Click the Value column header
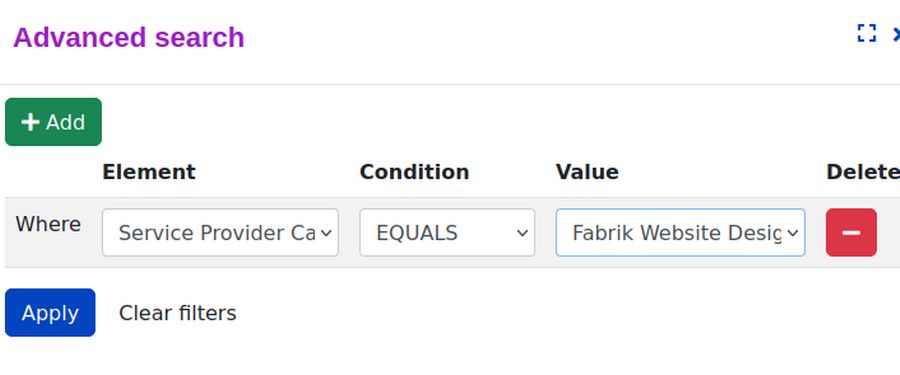The height and width of the screenshot is (375, 900). [x=587, y=172]
